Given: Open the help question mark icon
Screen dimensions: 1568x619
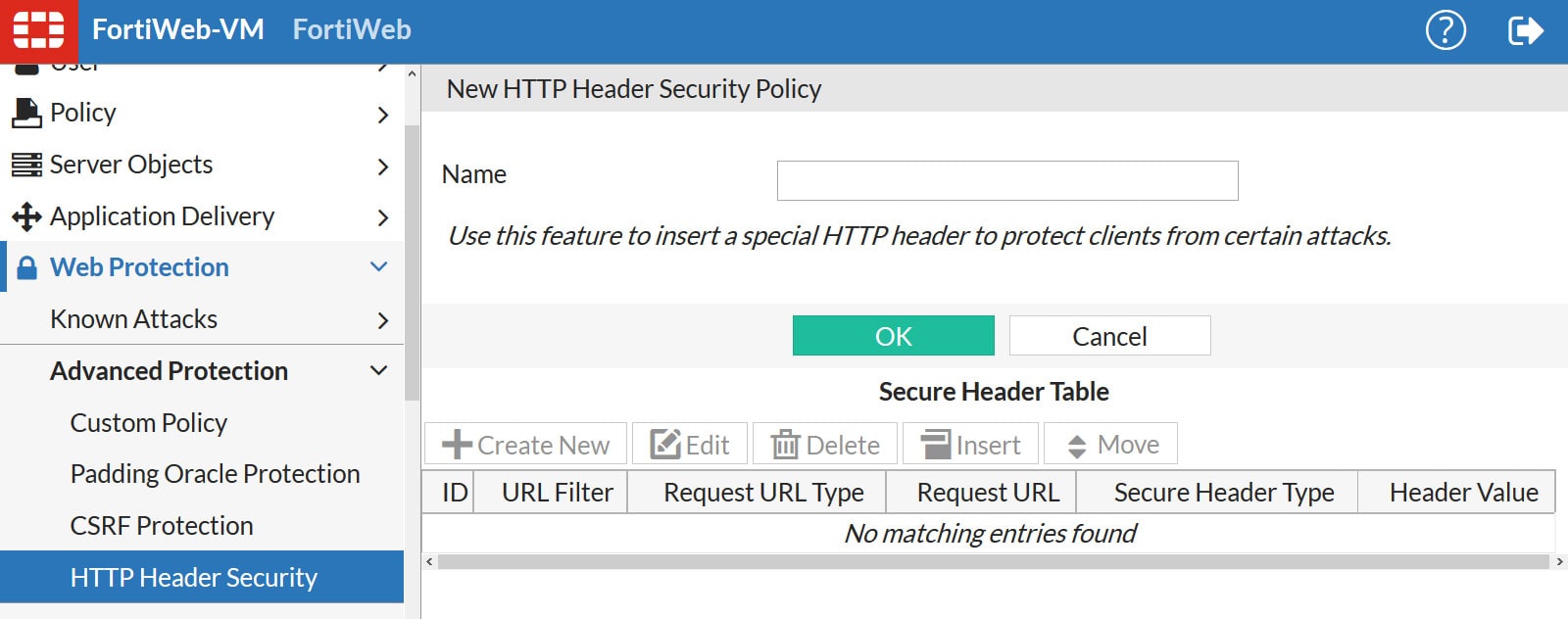Looking at the screenshot, I should [x=1445, y=30].
